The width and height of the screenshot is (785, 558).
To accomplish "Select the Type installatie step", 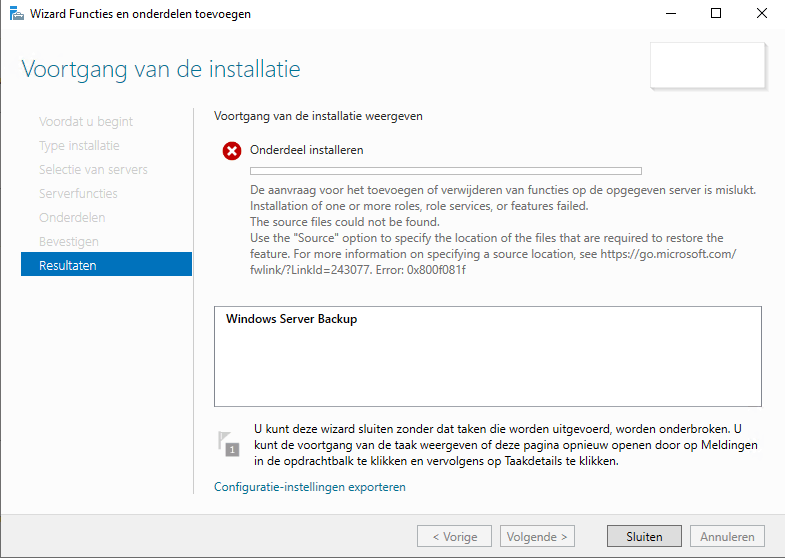I will (79, 146).
